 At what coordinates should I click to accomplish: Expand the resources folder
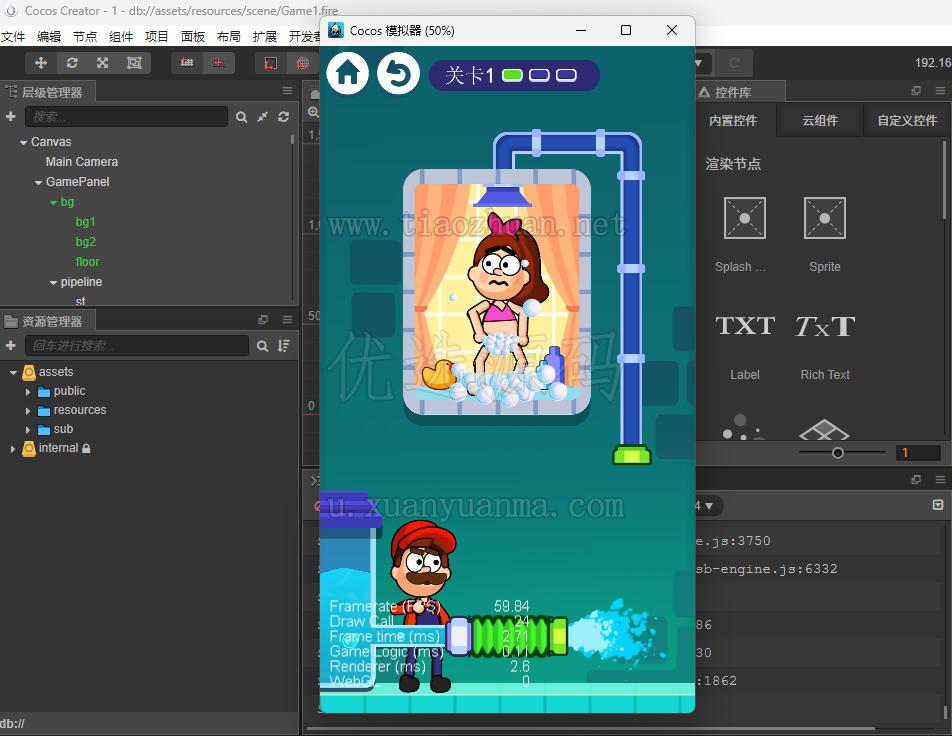pyautogui.click(x=28, y=411)
